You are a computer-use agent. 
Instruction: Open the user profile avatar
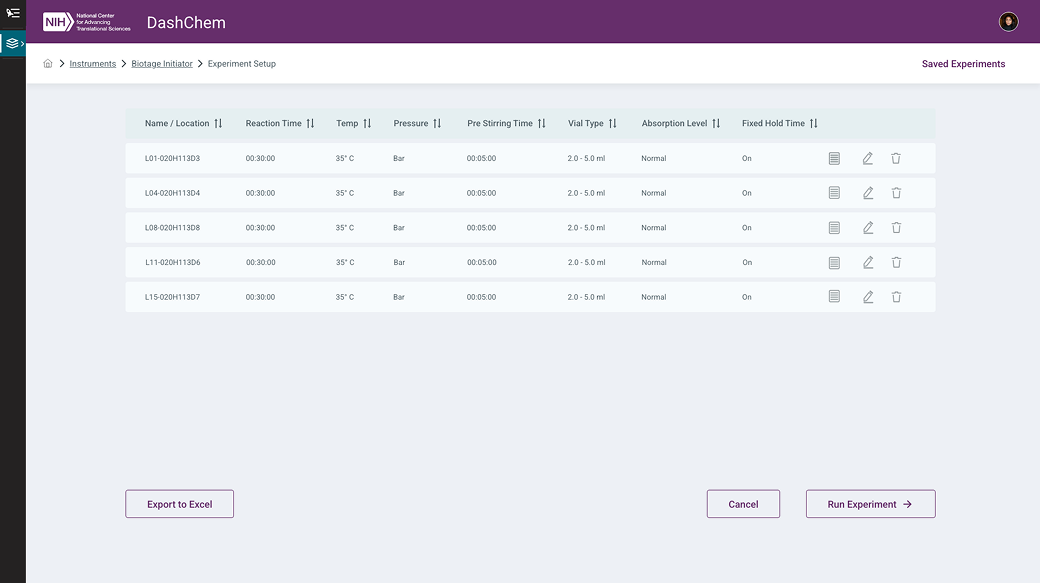[x=1008, y=22]
